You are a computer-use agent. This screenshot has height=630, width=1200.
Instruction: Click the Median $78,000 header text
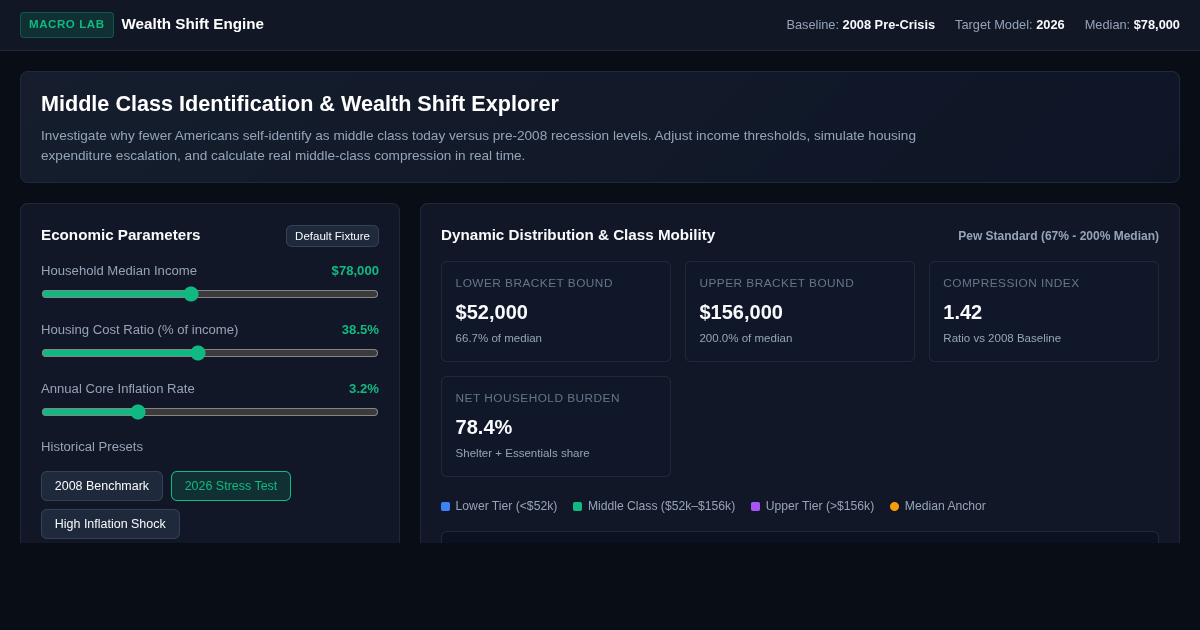click(x=1132, y=25)
